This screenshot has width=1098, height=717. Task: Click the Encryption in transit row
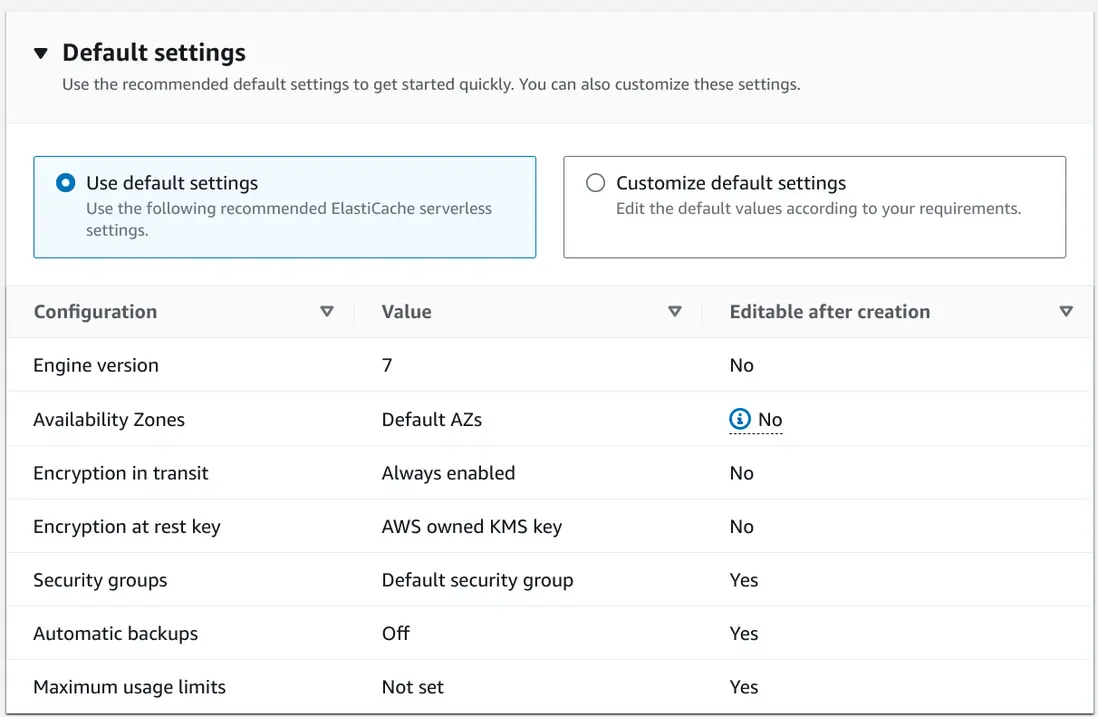tap(120, 473)
